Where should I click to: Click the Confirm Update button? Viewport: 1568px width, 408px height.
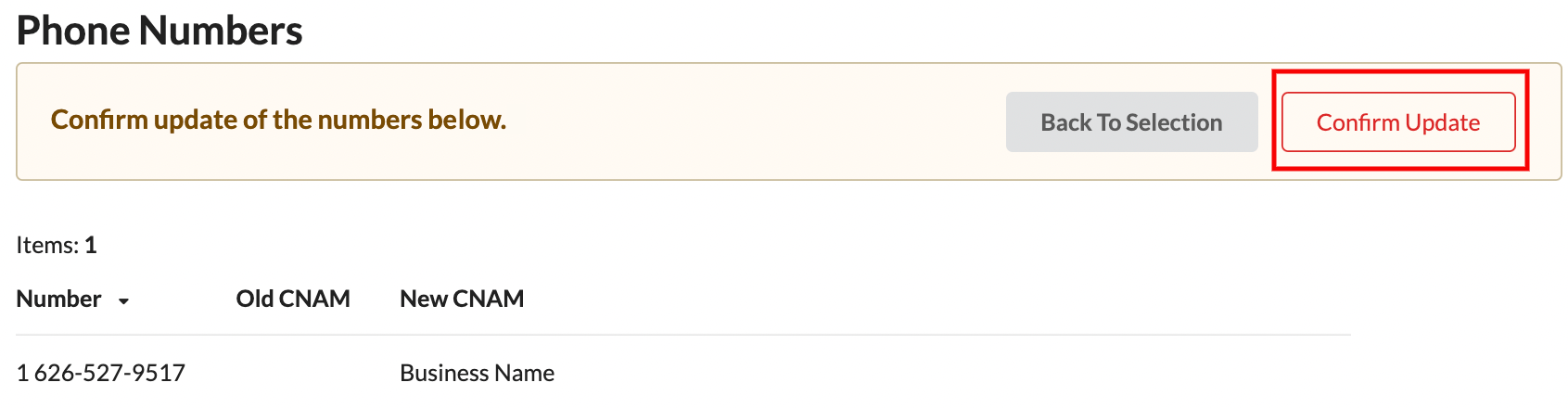point(1398,121)
